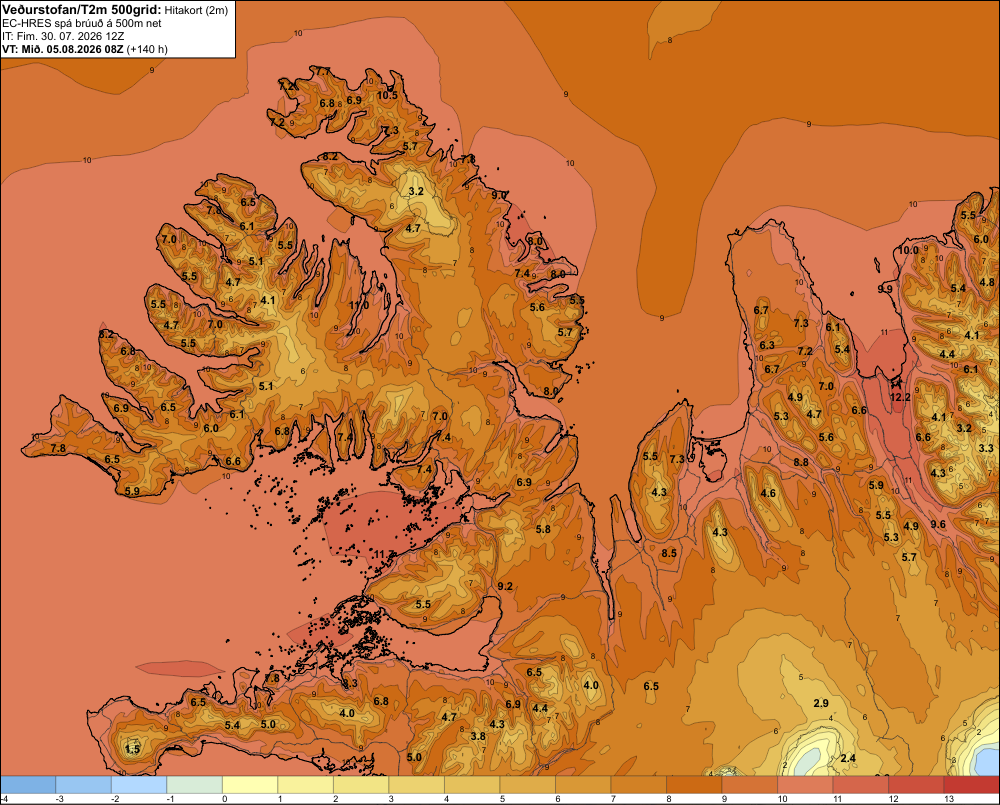The image size is (1000, 805).
Task: Click the color scale swatch between -4 and -3
Action: pyautogui.click(x=28, y=785)
